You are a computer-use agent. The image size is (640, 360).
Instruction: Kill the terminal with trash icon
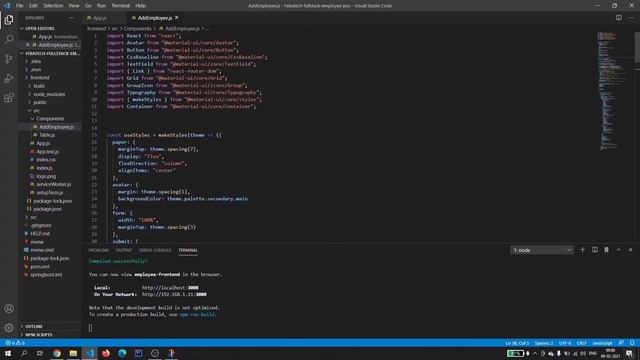pyautogui.click(x=607, y=250)
